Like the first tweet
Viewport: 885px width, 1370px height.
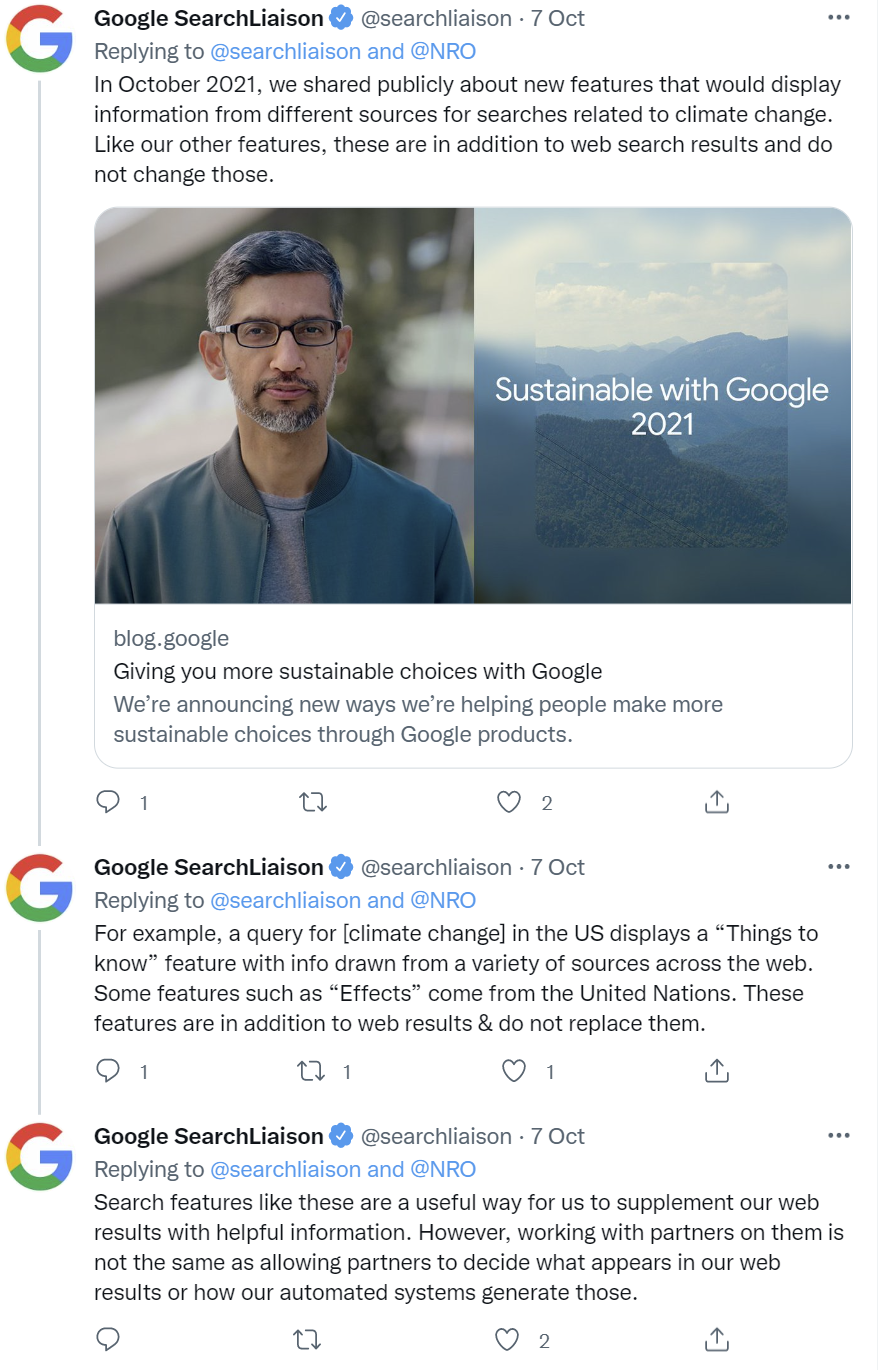pyautogui.click(x=509, y=802)
